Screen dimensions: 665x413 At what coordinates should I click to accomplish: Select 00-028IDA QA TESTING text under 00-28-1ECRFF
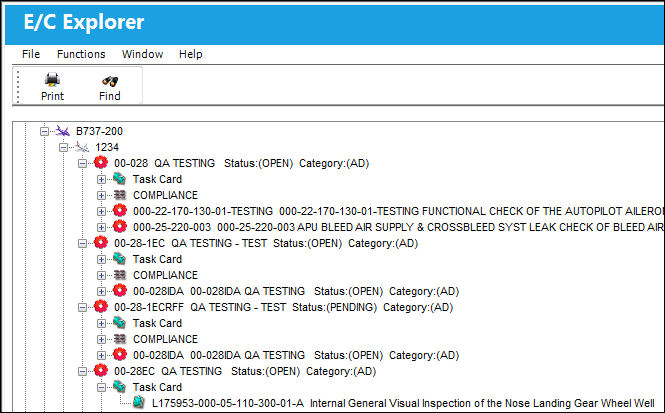click(x=296, y=355)
